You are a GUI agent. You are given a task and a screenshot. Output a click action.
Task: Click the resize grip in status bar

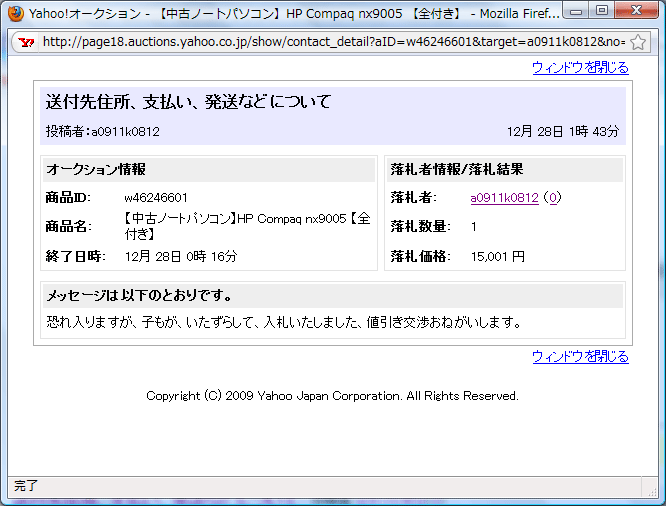652,492
